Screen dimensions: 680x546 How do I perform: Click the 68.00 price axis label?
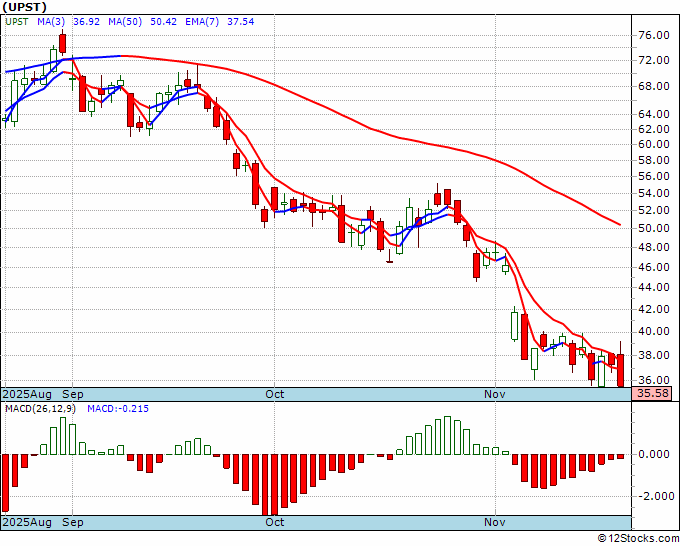[x=654, y=86]
